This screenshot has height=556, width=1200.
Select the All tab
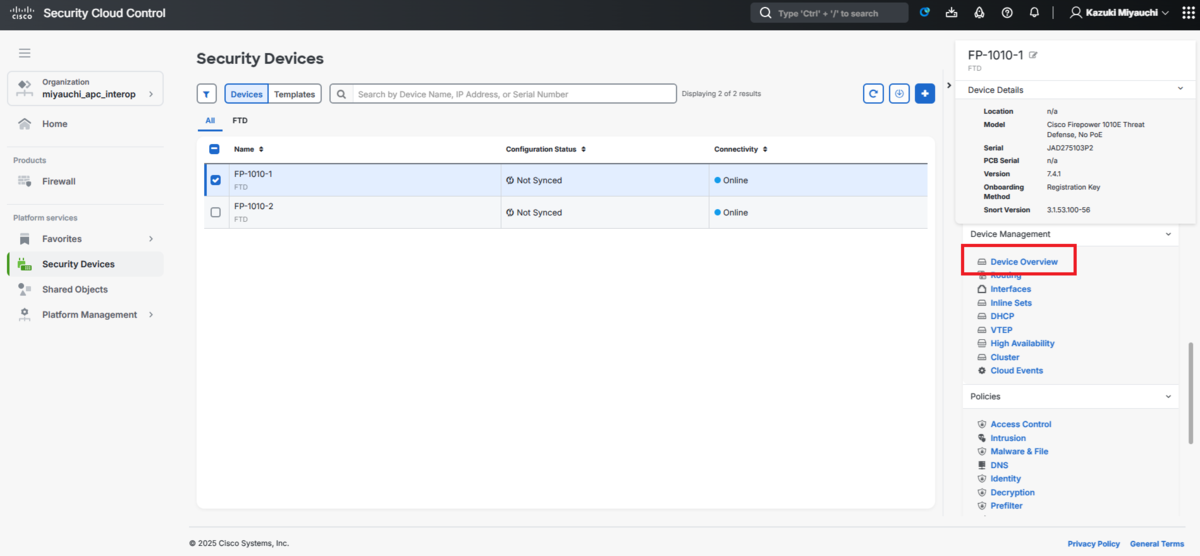point(210,120)
